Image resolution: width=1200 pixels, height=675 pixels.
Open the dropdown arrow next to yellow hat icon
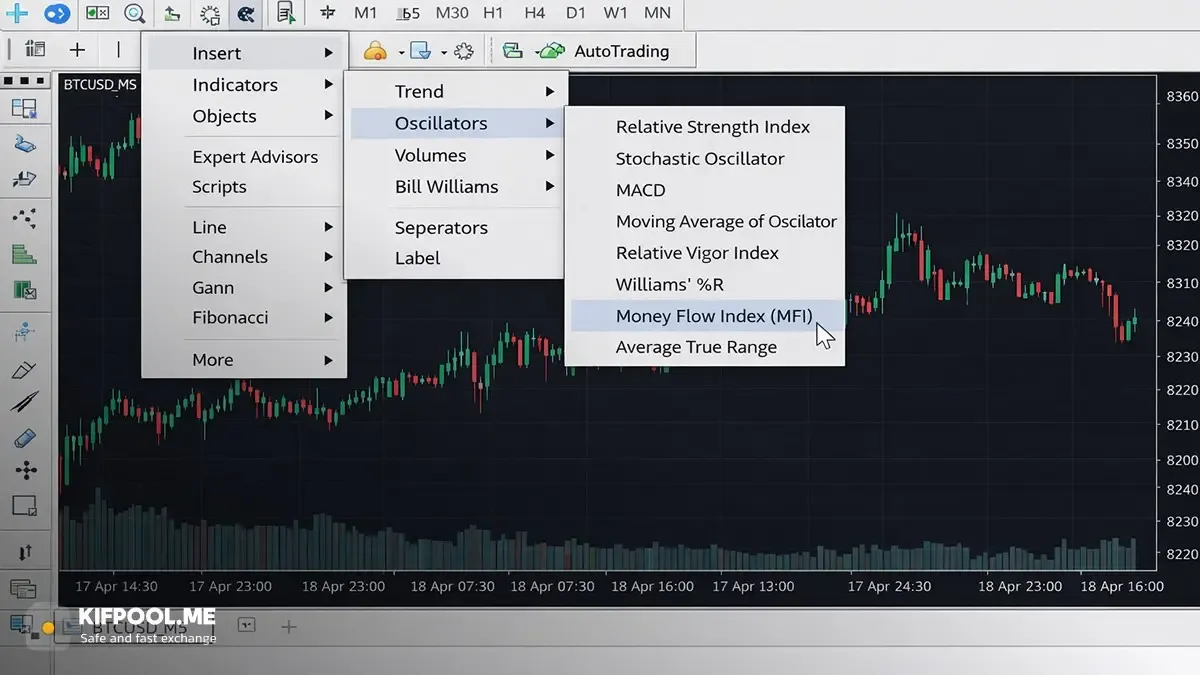point(401,52)
